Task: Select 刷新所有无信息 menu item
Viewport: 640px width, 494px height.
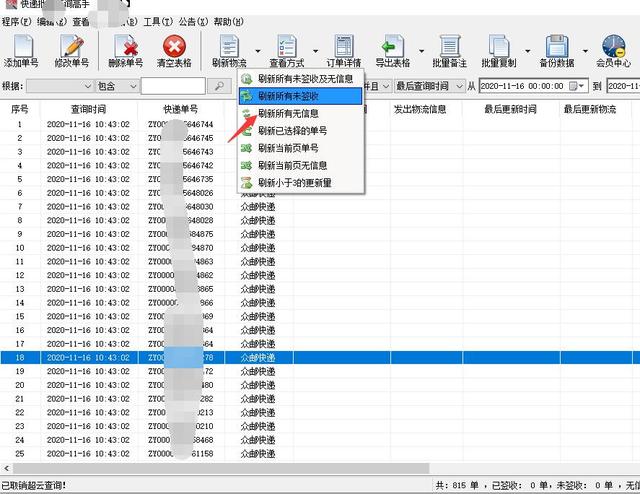Action: pos(300,113)
